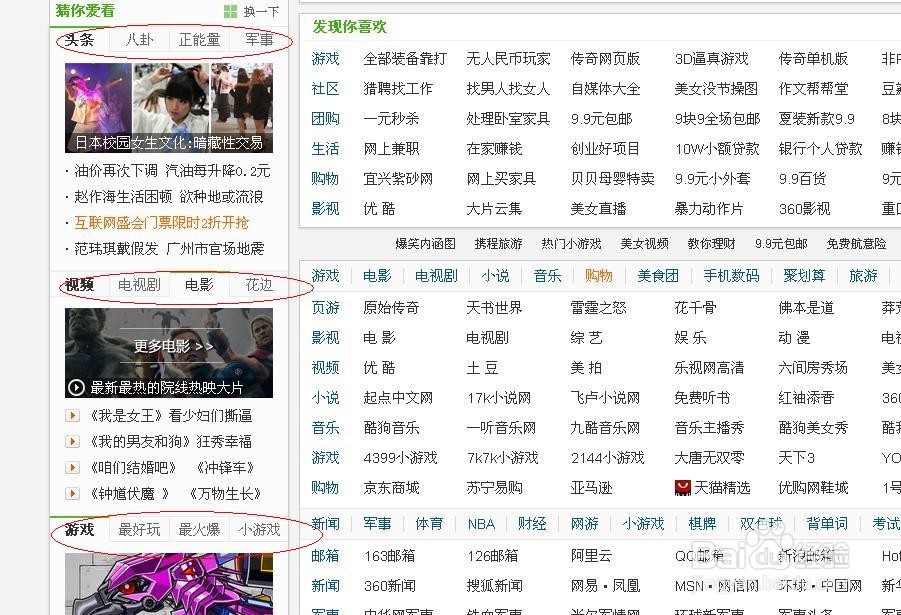Switch to the 电视剧 video tab

[x=139, y=285]
